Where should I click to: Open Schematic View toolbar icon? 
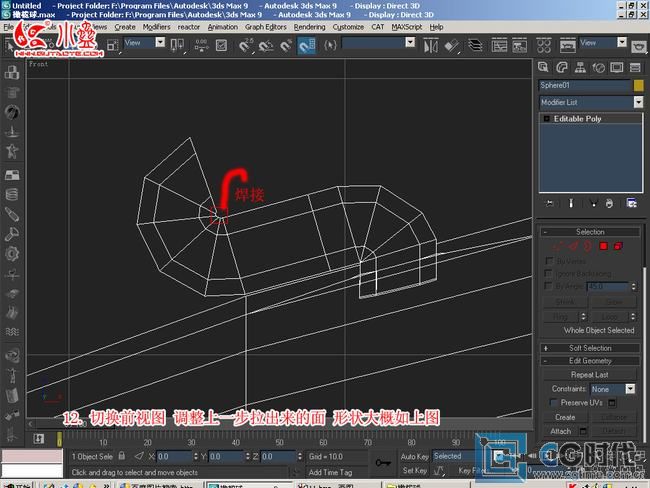(519, 45)
